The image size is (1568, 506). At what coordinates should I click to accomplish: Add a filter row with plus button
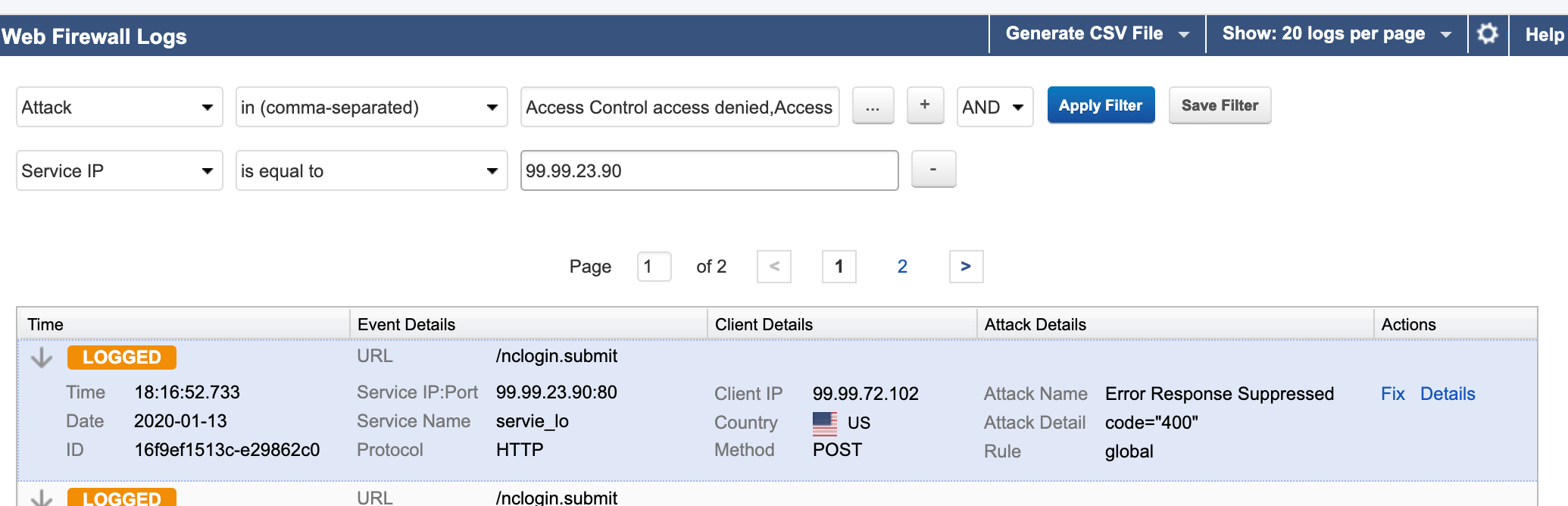(925, 106)
